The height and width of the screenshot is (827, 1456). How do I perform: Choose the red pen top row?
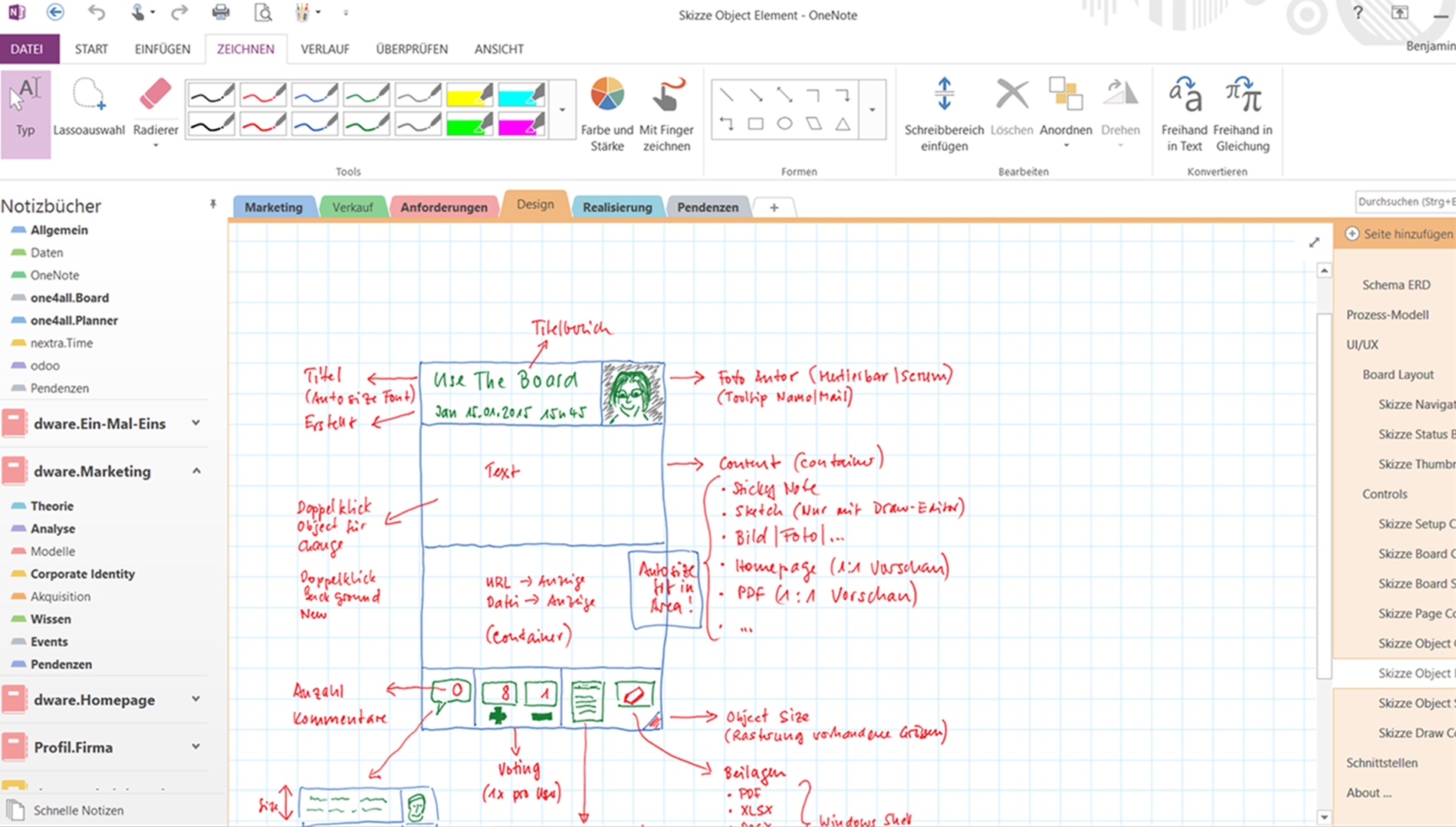point(263,95)
